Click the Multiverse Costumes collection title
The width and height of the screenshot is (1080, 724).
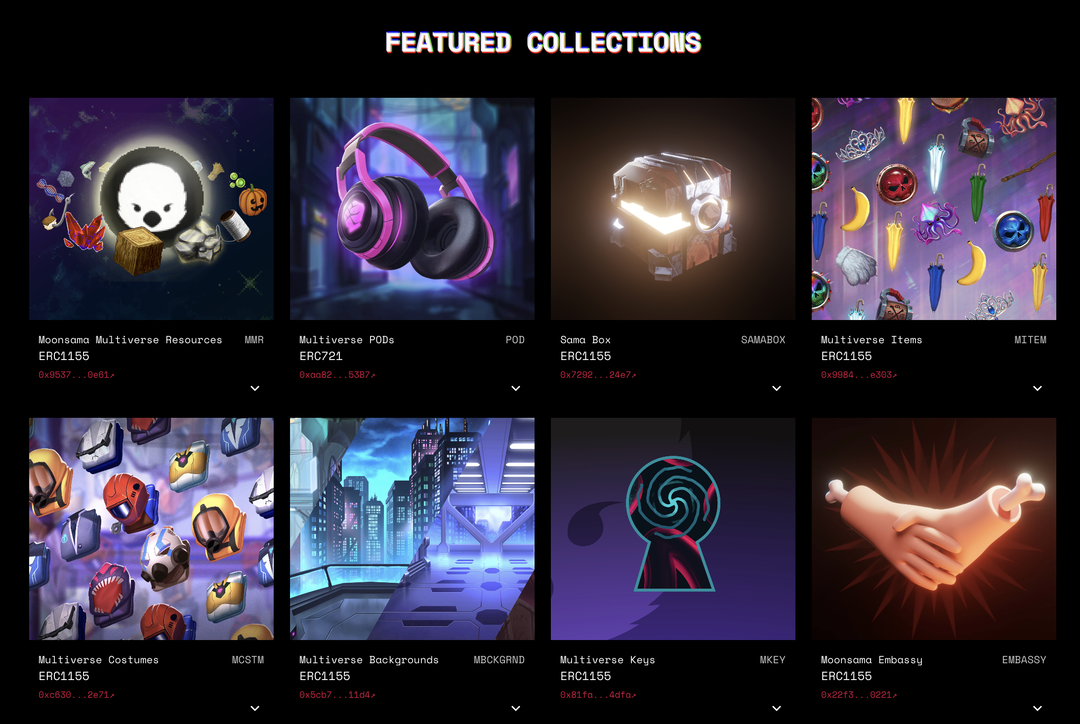pos(98,660)
